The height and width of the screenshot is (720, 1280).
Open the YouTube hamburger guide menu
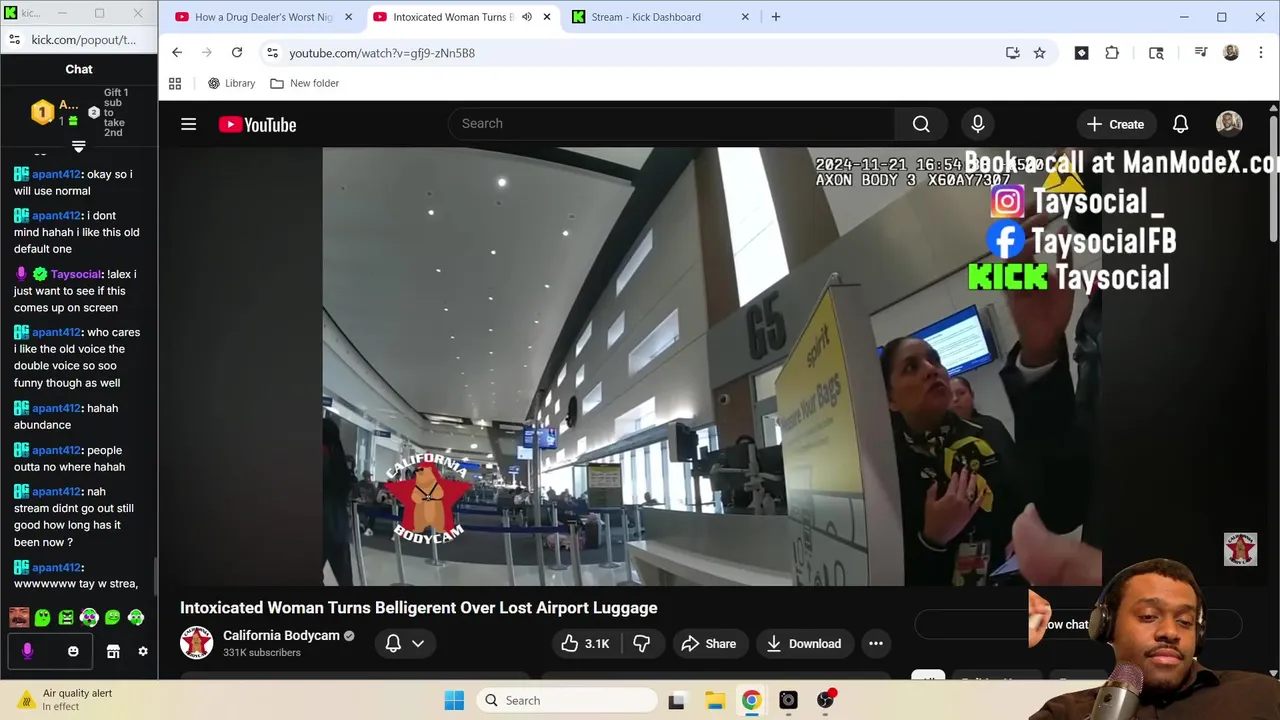pyautogui.click(x=188, y=124)
